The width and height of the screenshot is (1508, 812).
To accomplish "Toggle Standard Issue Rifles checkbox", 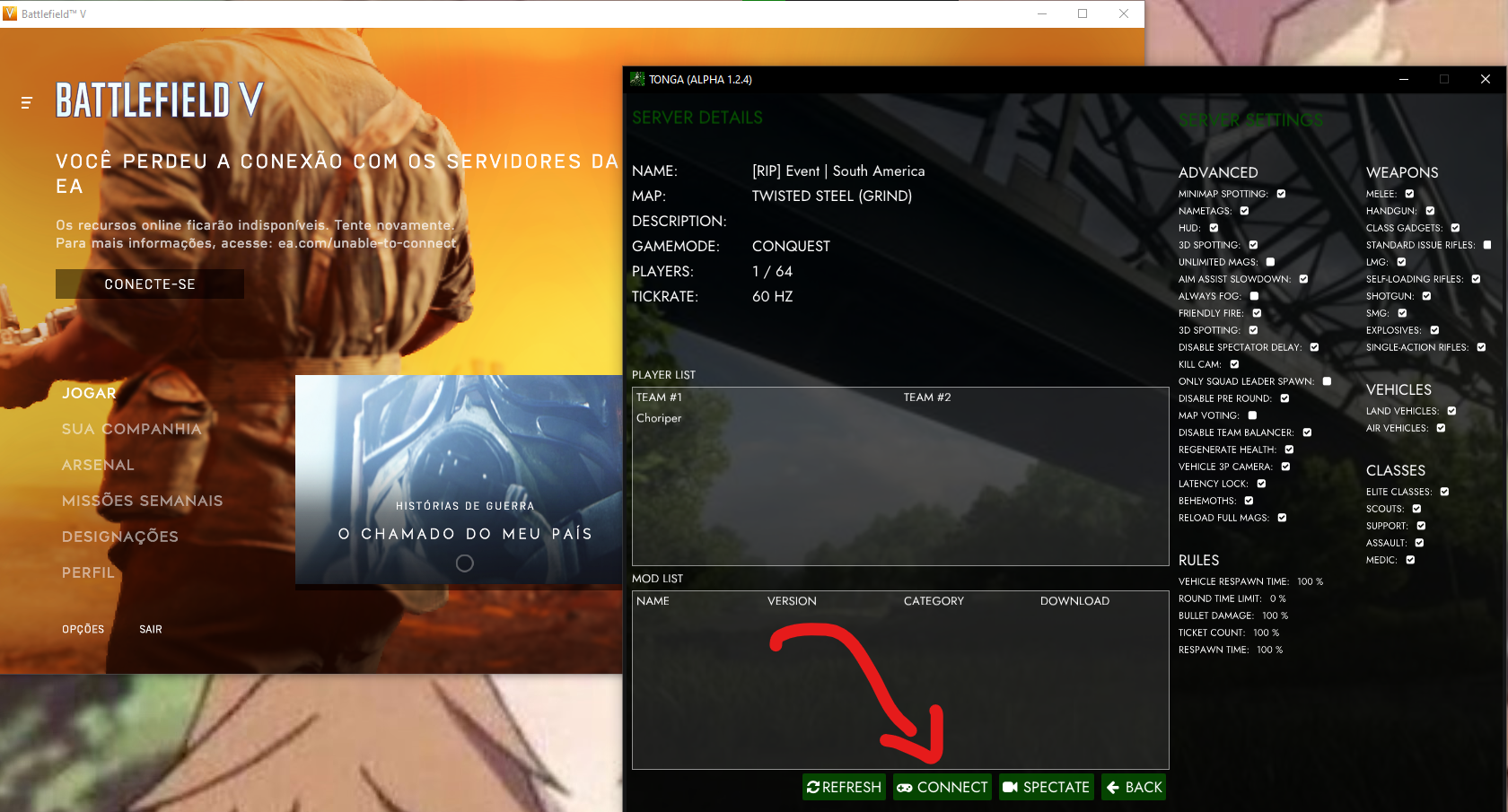I will pos(1487,245).
